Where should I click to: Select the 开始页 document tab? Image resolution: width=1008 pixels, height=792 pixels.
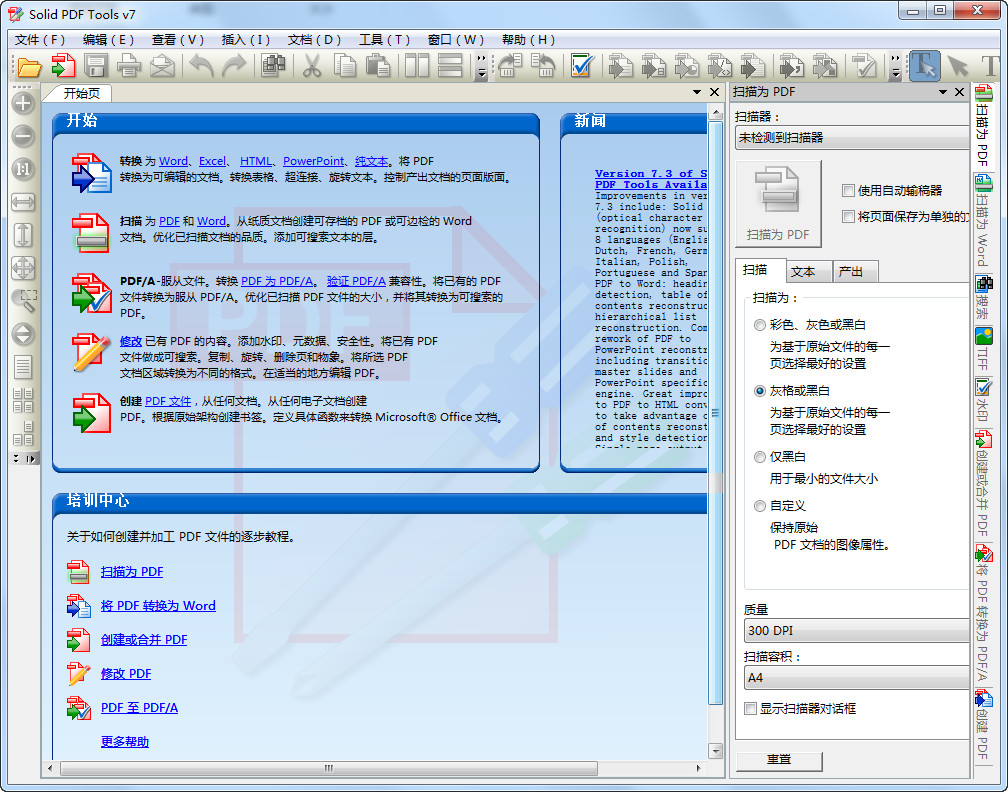pyautogui.click(x=81, y=93)
